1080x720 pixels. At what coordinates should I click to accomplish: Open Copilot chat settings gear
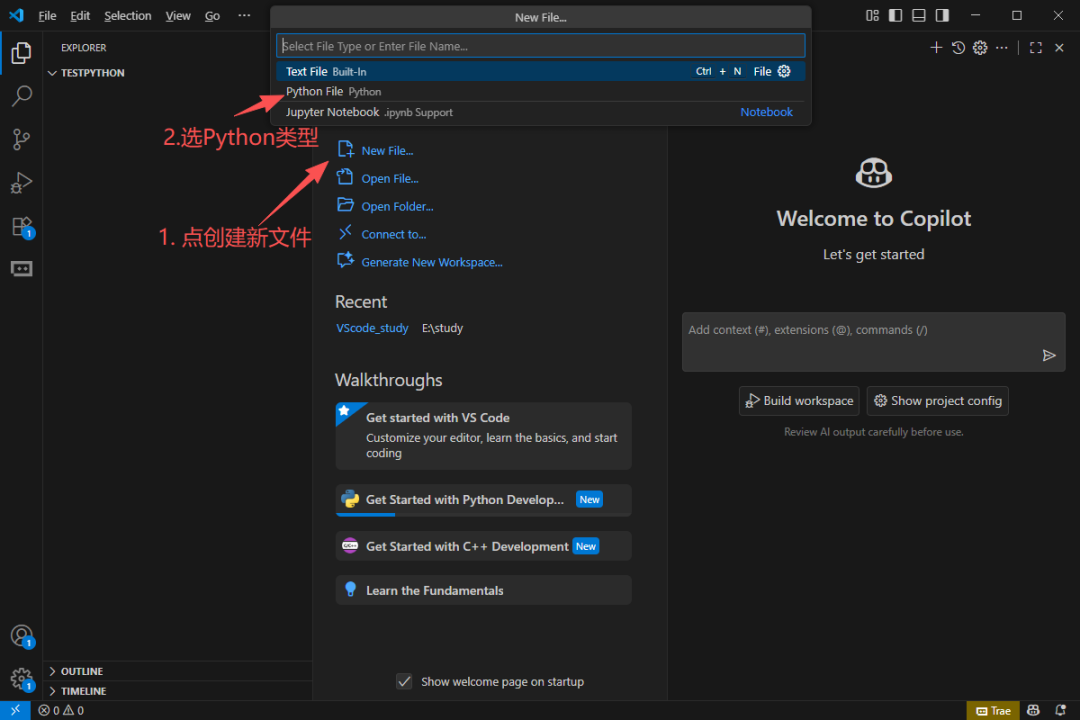[980, 48]
